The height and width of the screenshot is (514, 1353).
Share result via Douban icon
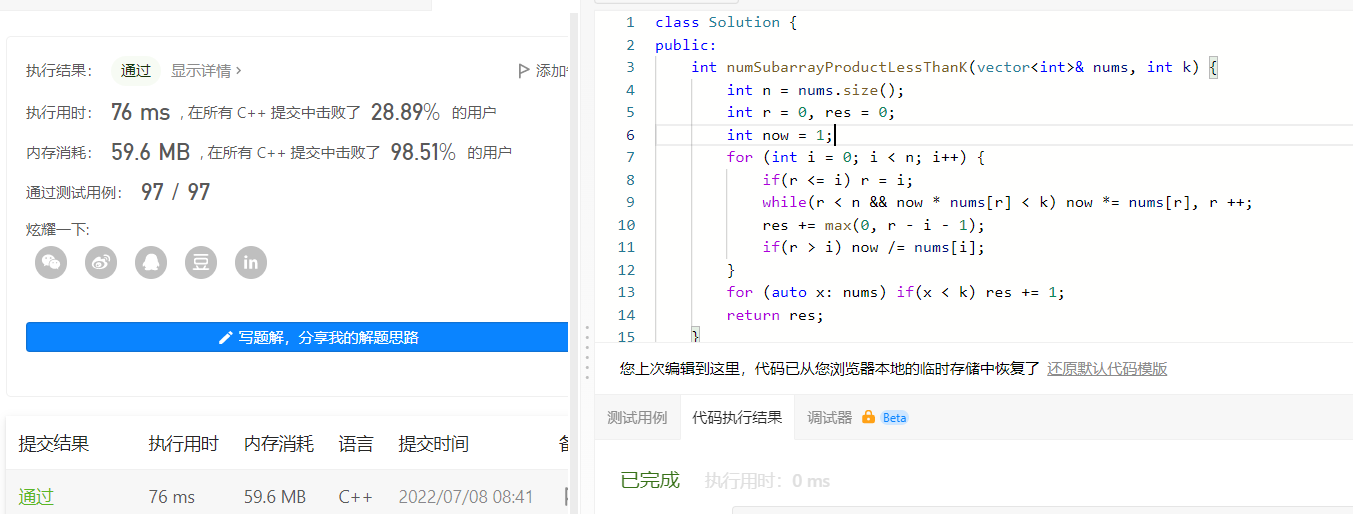[x=201, y=263]
